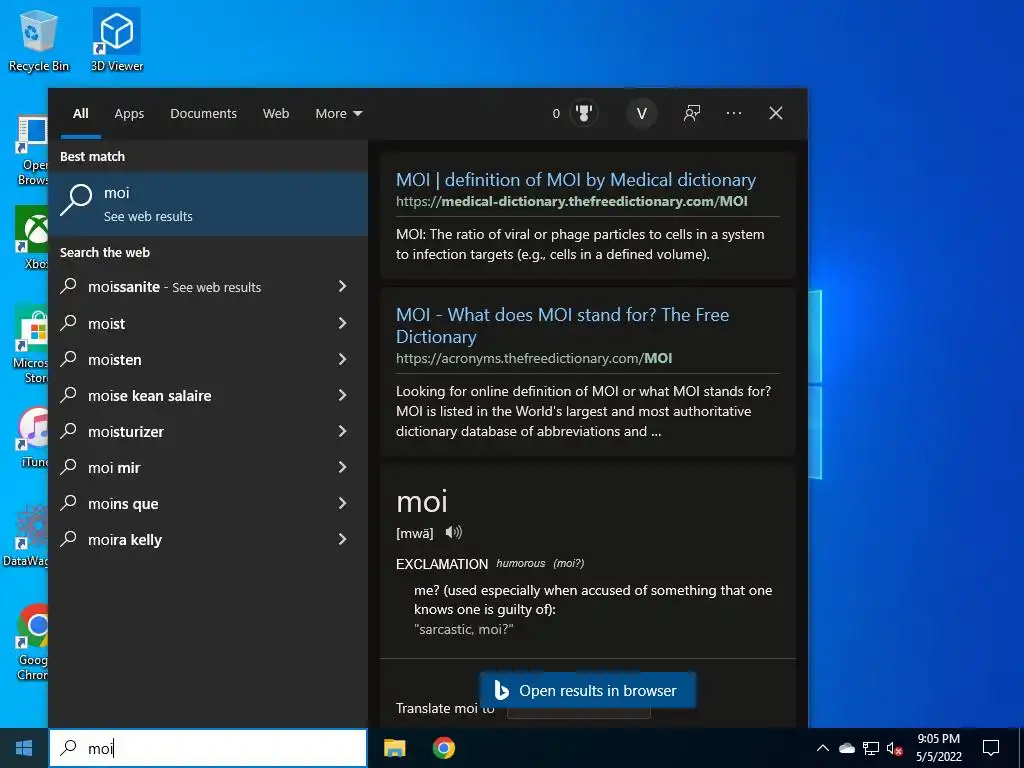
Task: Open File Explorer from taskbar
Action: coord(394,748)
